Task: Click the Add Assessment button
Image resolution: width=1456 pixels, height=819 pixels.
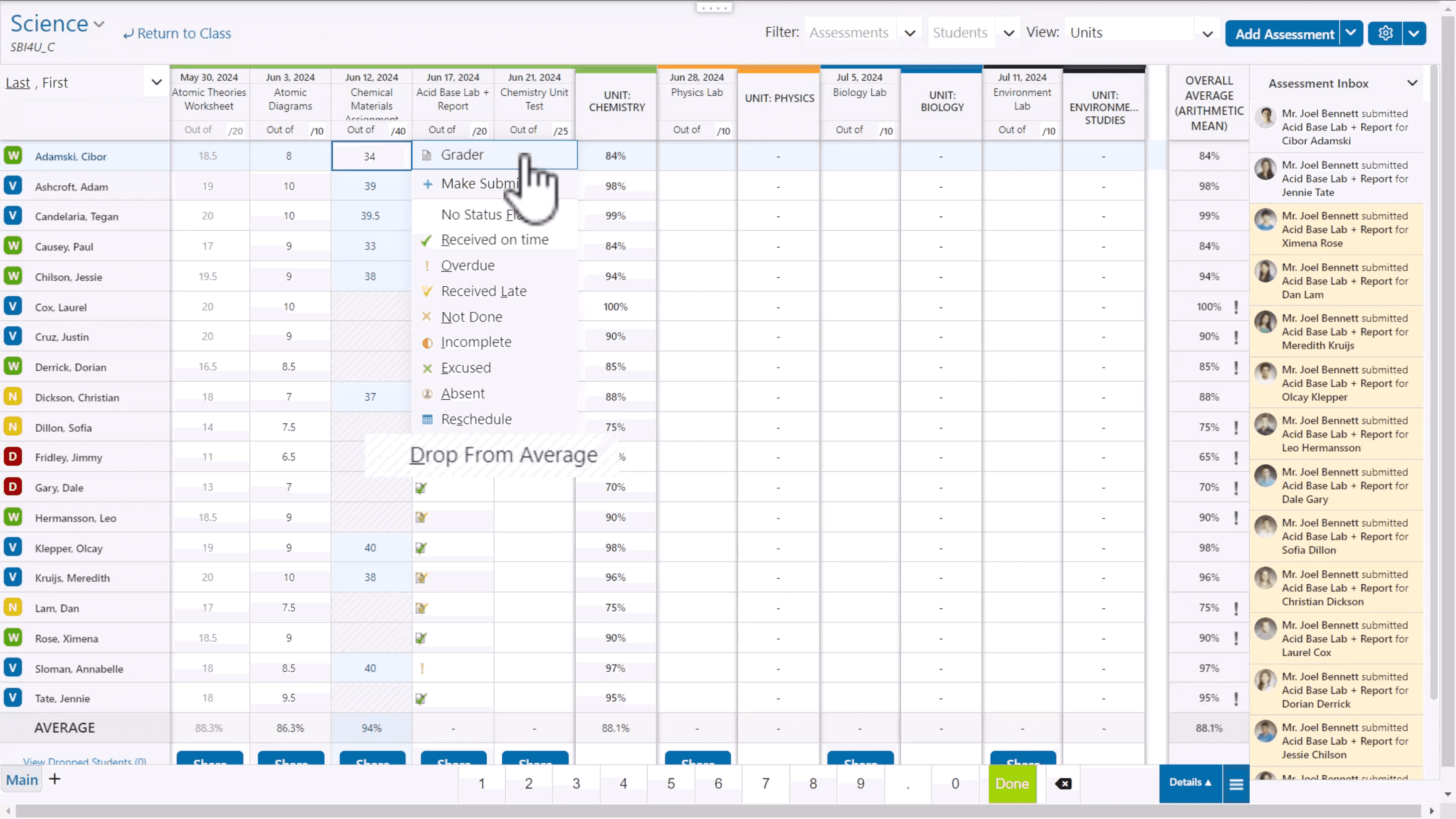Action: point(1284,34)
